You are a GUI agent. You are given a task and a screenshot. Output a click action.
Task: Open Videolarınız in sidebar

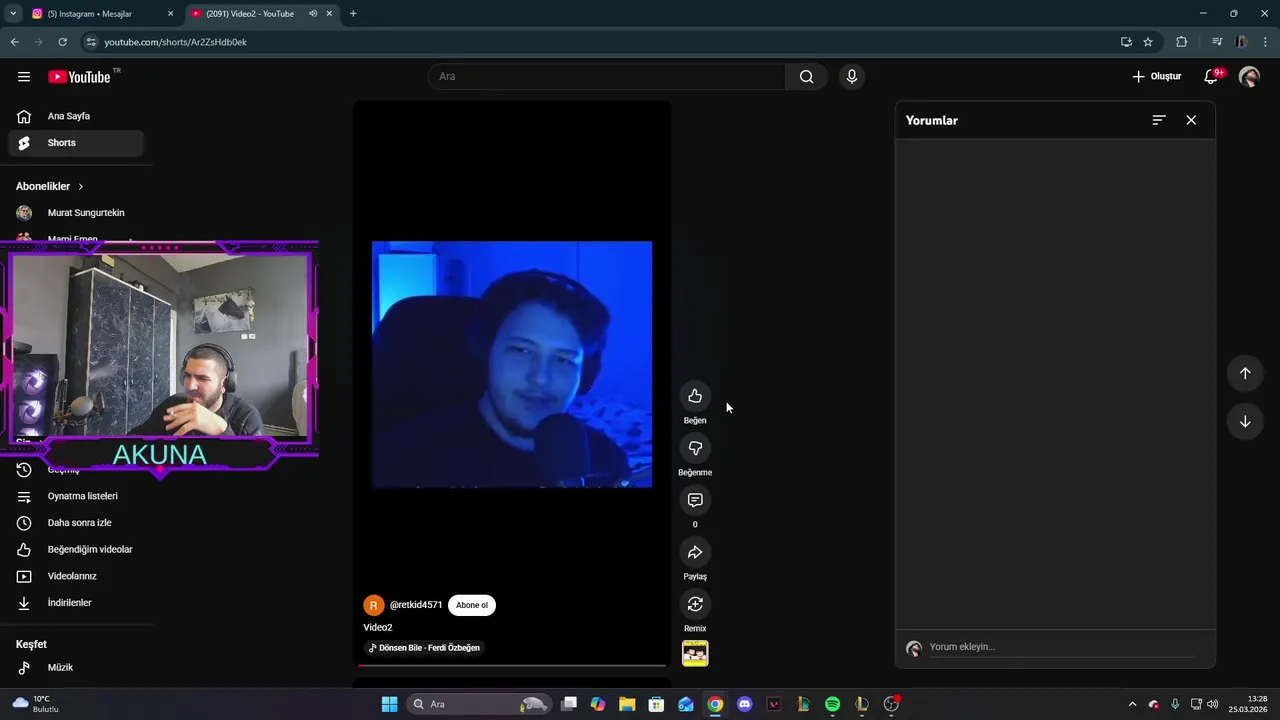pos(76,576)
